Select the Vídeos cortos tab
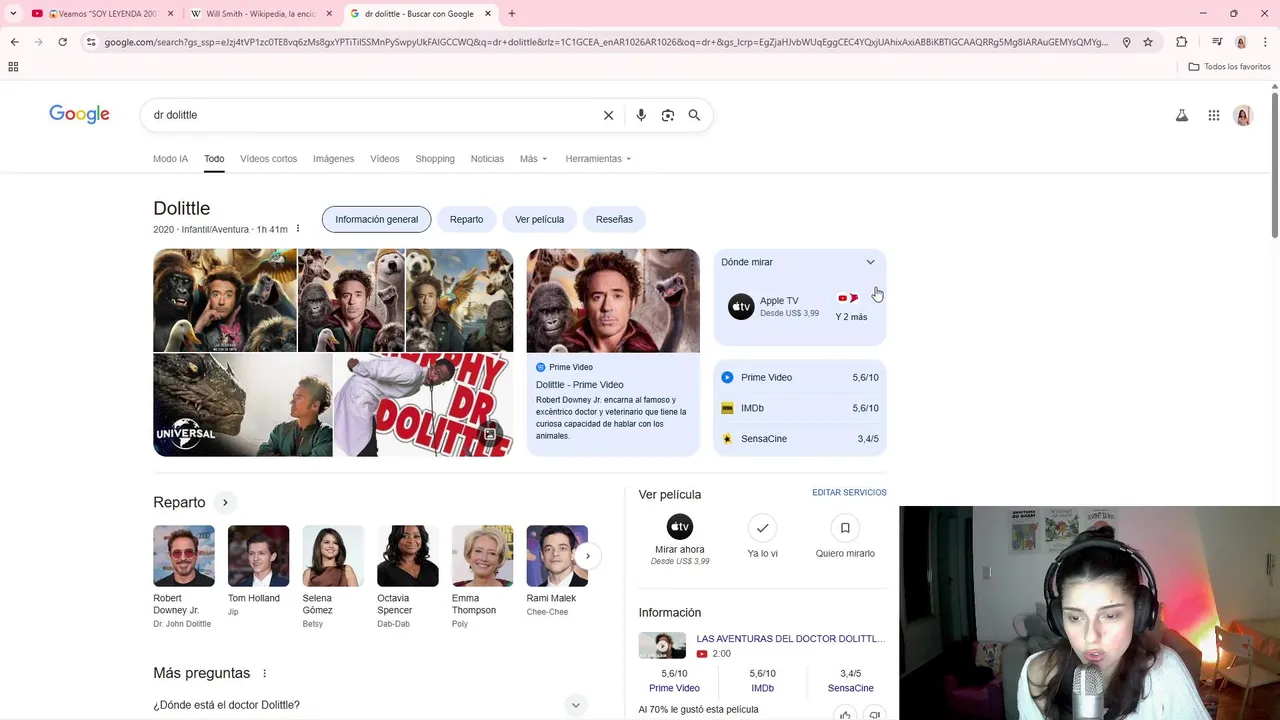Screen dimensions: 1280x720 coord(268,159)
